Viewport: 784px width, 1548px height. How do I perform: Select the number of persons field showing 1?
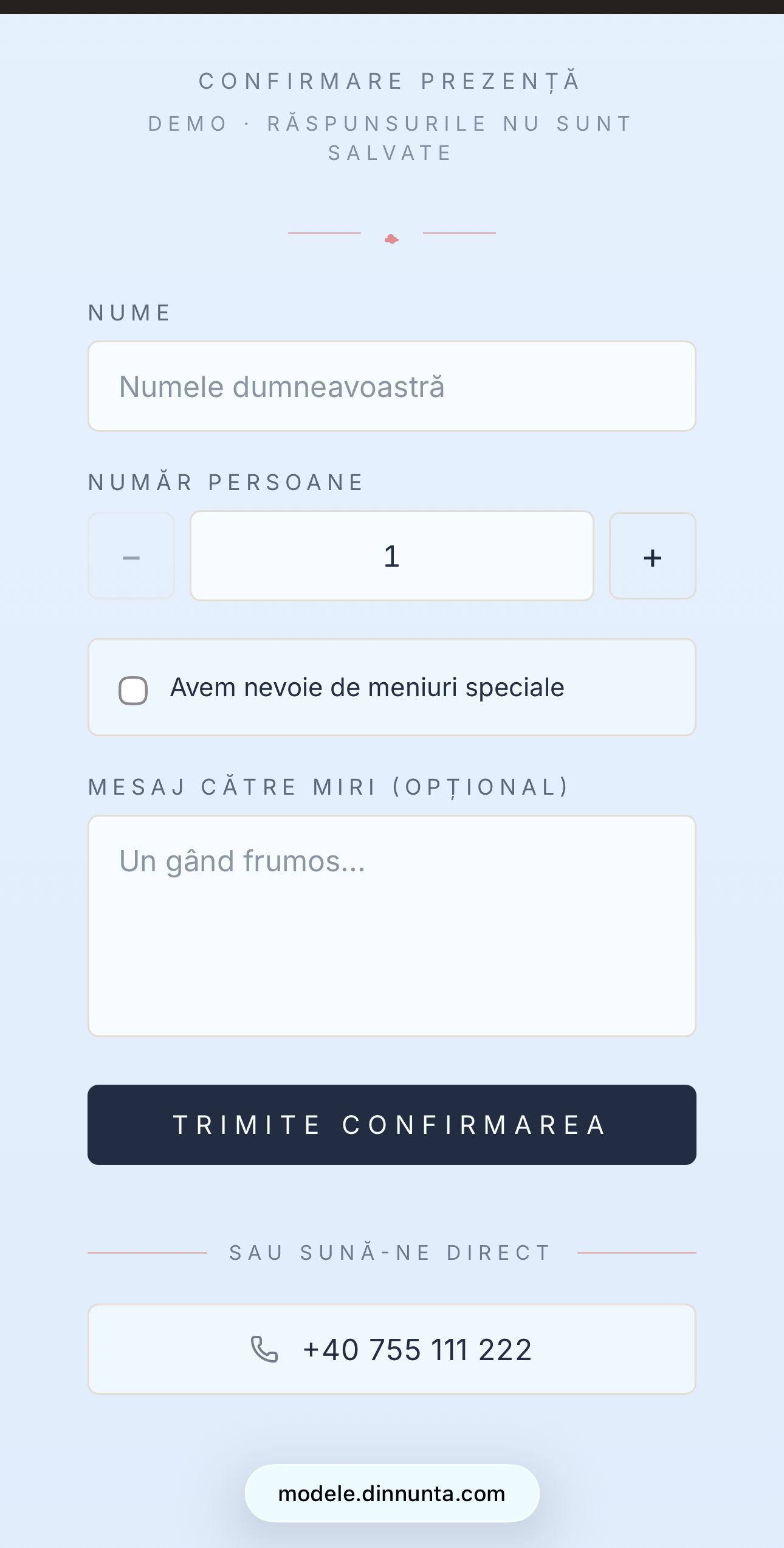(x=392, y=556)
